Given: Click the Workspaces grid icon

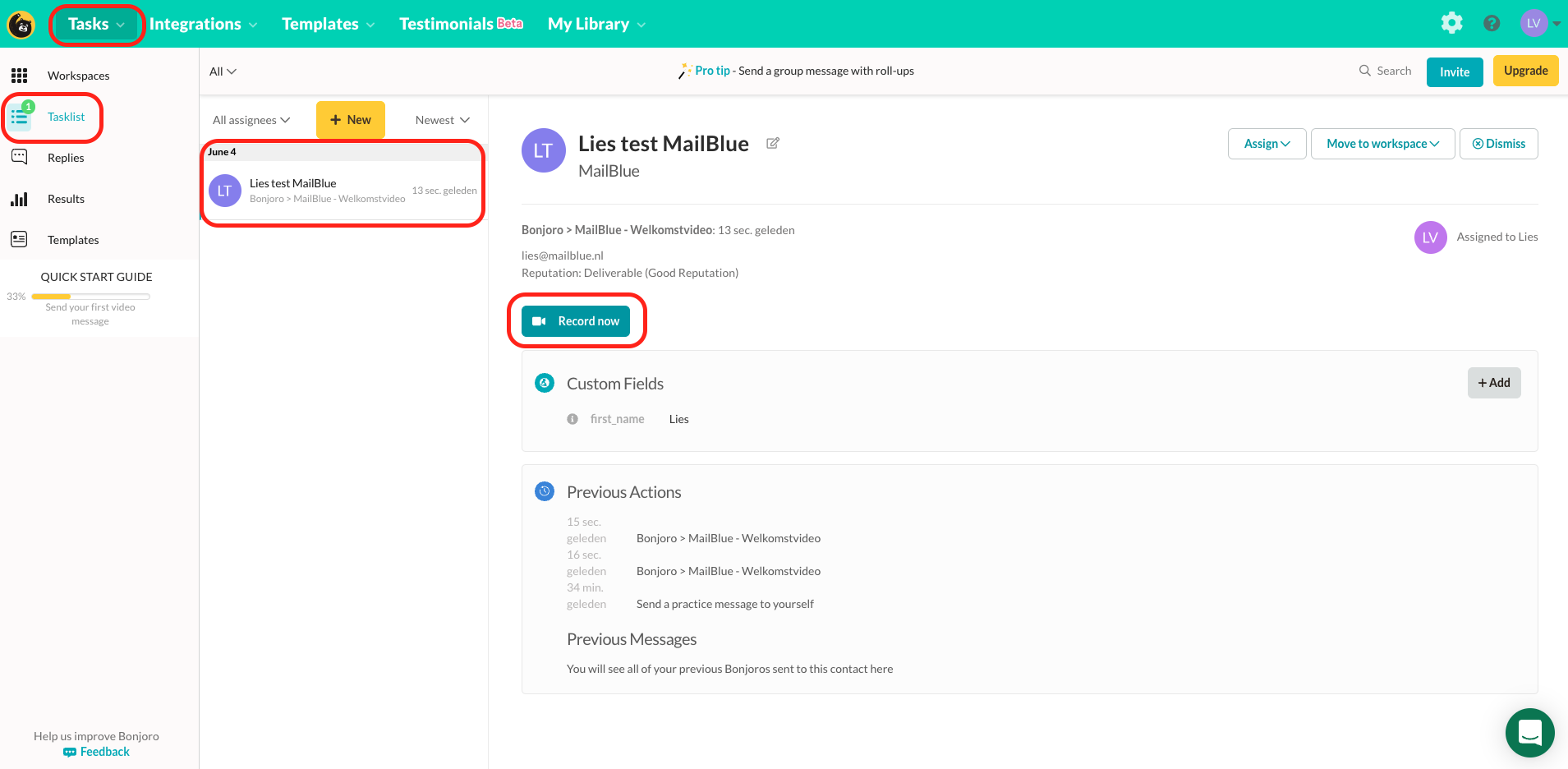Looking at the screenshot, I should 20,76.
